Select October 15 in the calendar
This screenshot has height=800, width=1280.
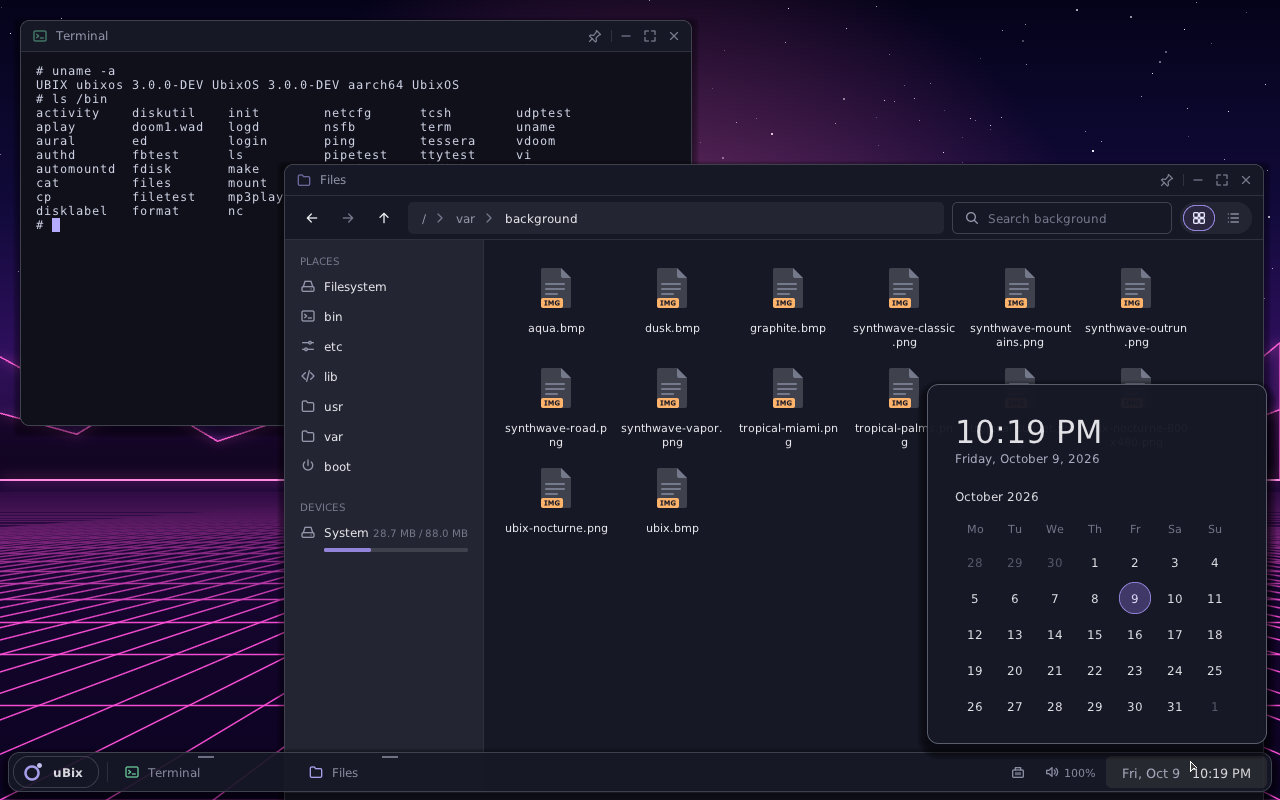coord(1095,634)
